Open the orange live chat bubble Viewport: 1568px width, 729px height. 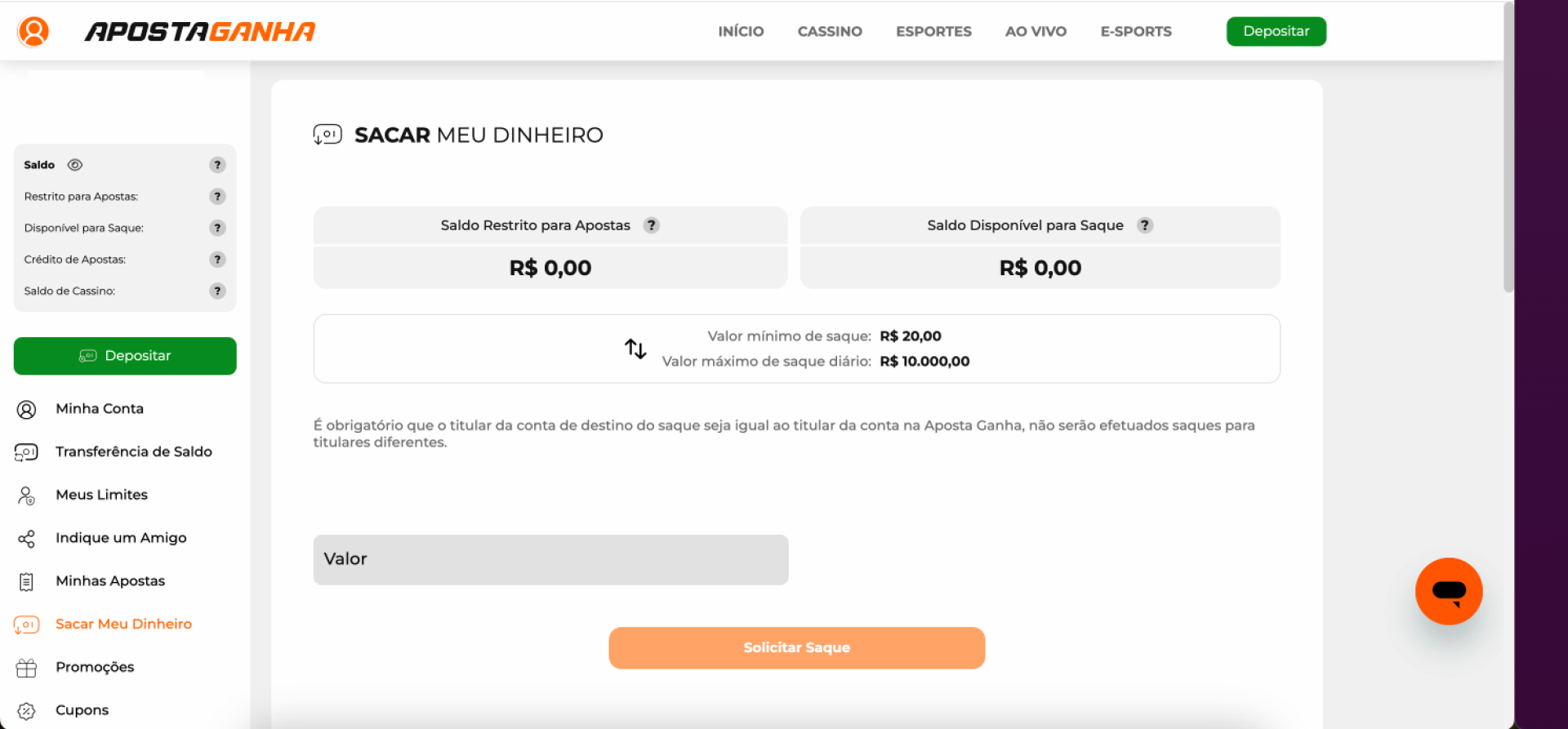click(x=1448, y=591)
